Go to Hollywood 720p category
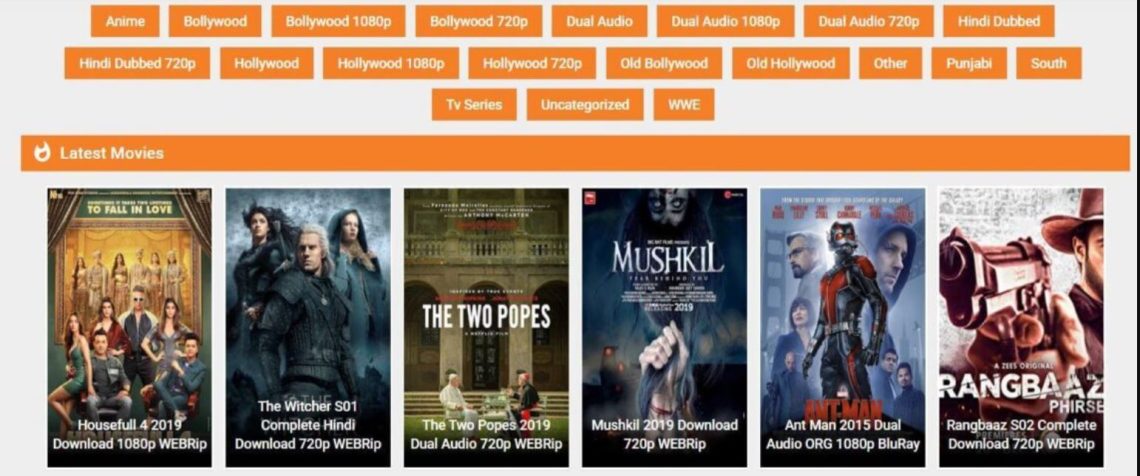This screenshot has width=1140, height=476. 532,63
